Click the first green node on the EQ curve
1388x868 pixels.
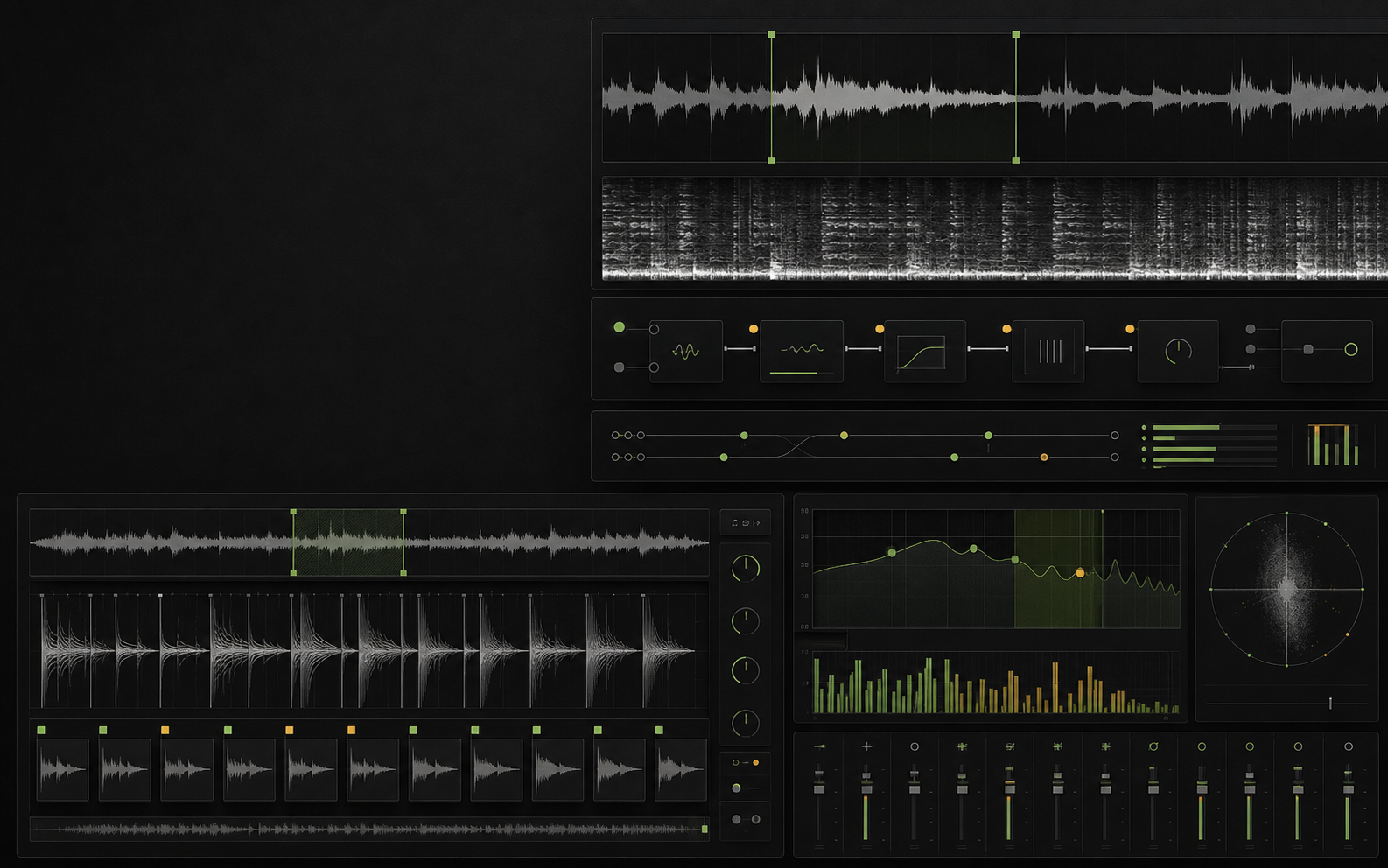tap(892, 553)
